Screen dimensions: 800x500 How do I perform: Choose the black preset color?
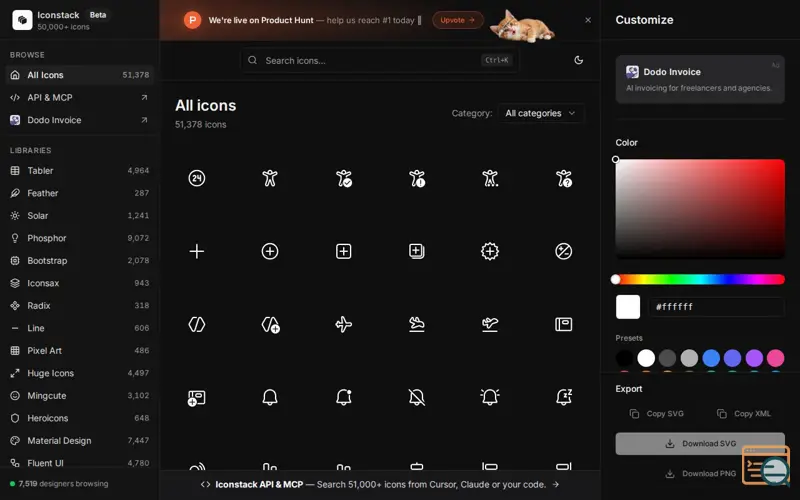pyautogui.click(x=624, y=358)
